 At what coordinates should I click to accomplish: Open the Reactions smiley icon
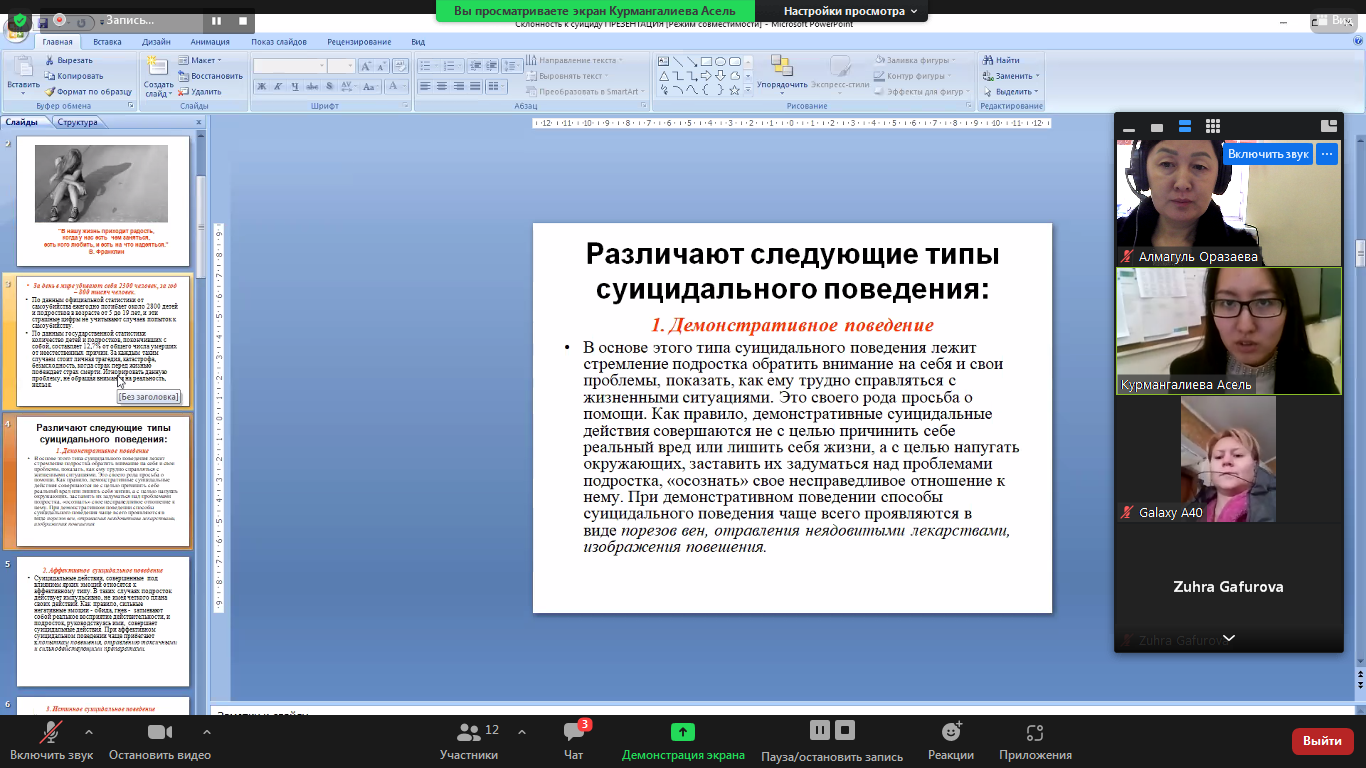[x=951, y=733]
